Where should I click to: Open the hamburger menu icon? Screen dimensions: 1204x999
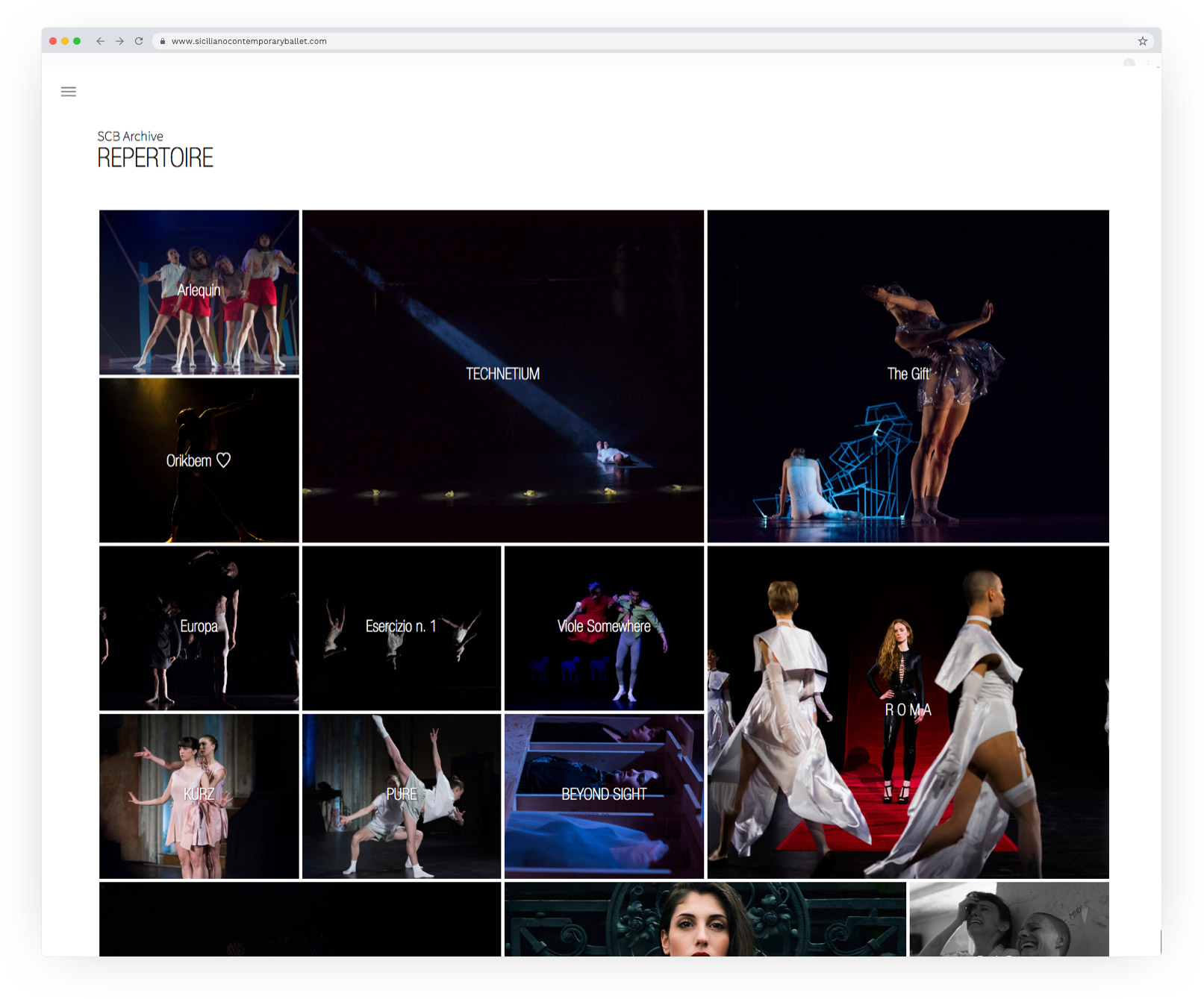(x=69, y=92)
